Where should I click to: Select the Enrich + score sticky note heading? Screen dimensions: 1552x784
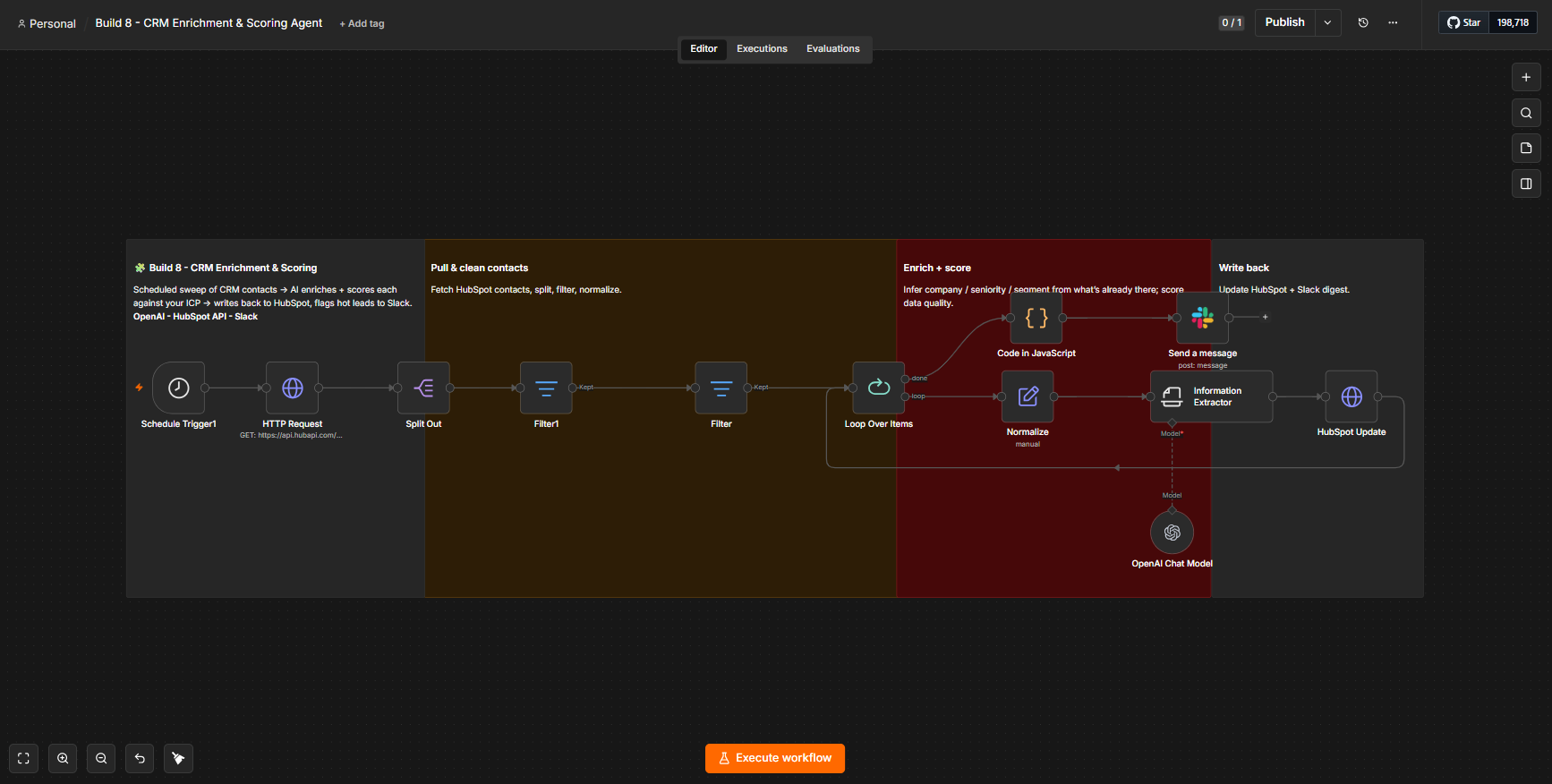[x=936, y=268]
